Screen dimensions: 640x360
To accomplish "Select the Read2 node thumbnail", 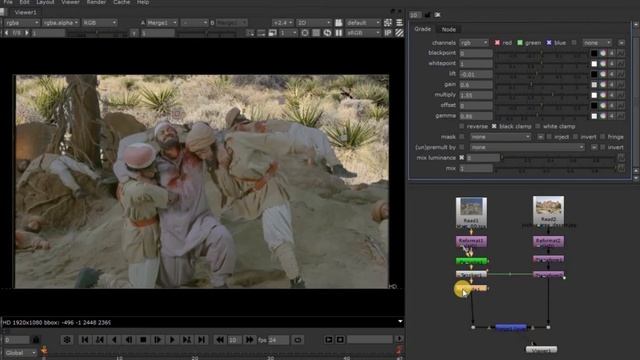I will [548, 210].
